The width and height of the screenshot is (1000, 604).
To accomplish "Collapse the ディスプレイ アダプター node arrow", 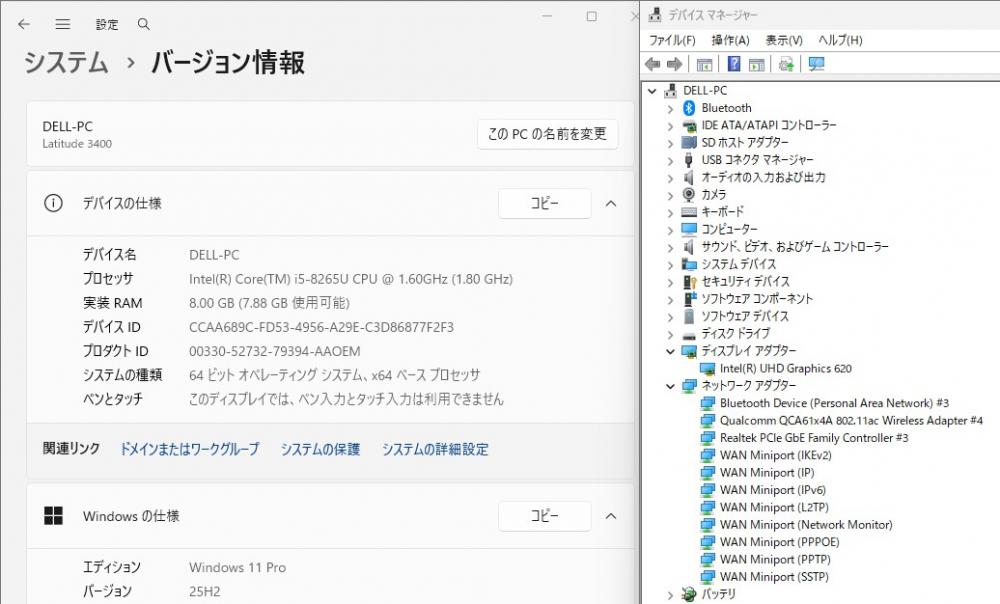I will click(x=670, y=351).
